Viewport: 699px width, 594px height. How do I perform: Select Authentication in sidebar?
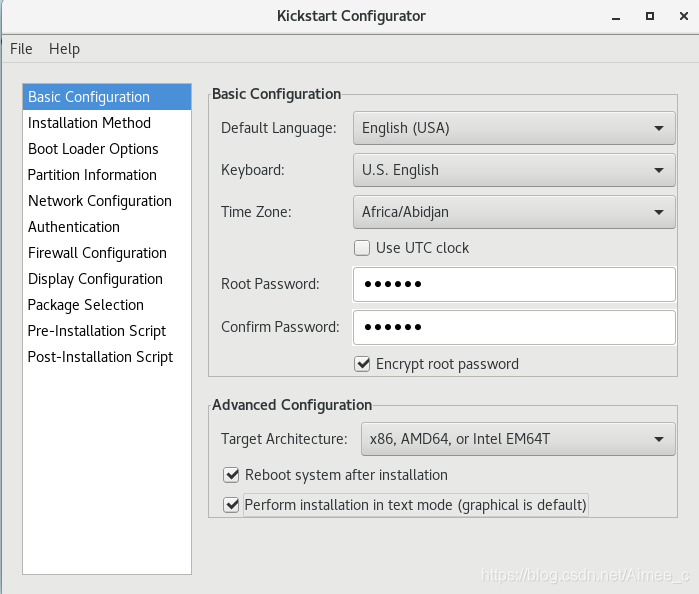pos(107,227)
